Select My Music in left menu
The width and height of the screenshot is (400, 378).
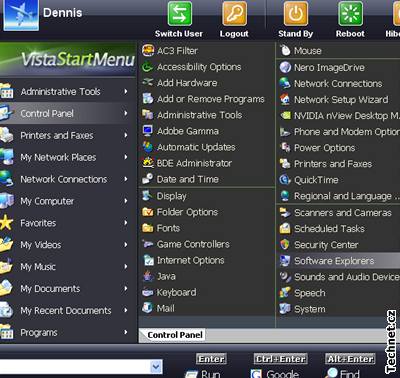coord(67,267)
